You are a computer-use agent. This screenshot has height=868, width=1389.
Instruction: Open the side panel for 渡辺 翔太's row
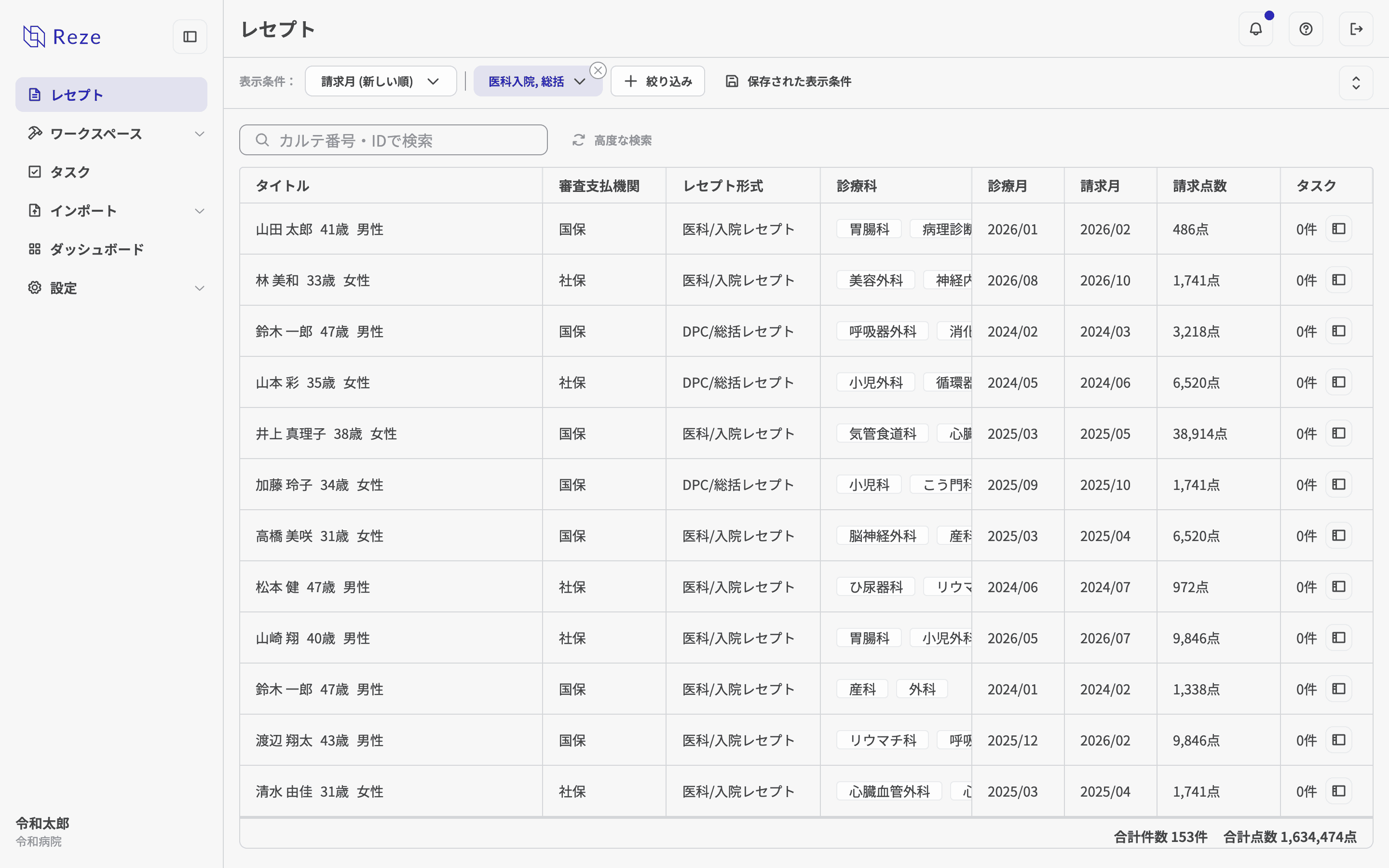click(1338, 740)
